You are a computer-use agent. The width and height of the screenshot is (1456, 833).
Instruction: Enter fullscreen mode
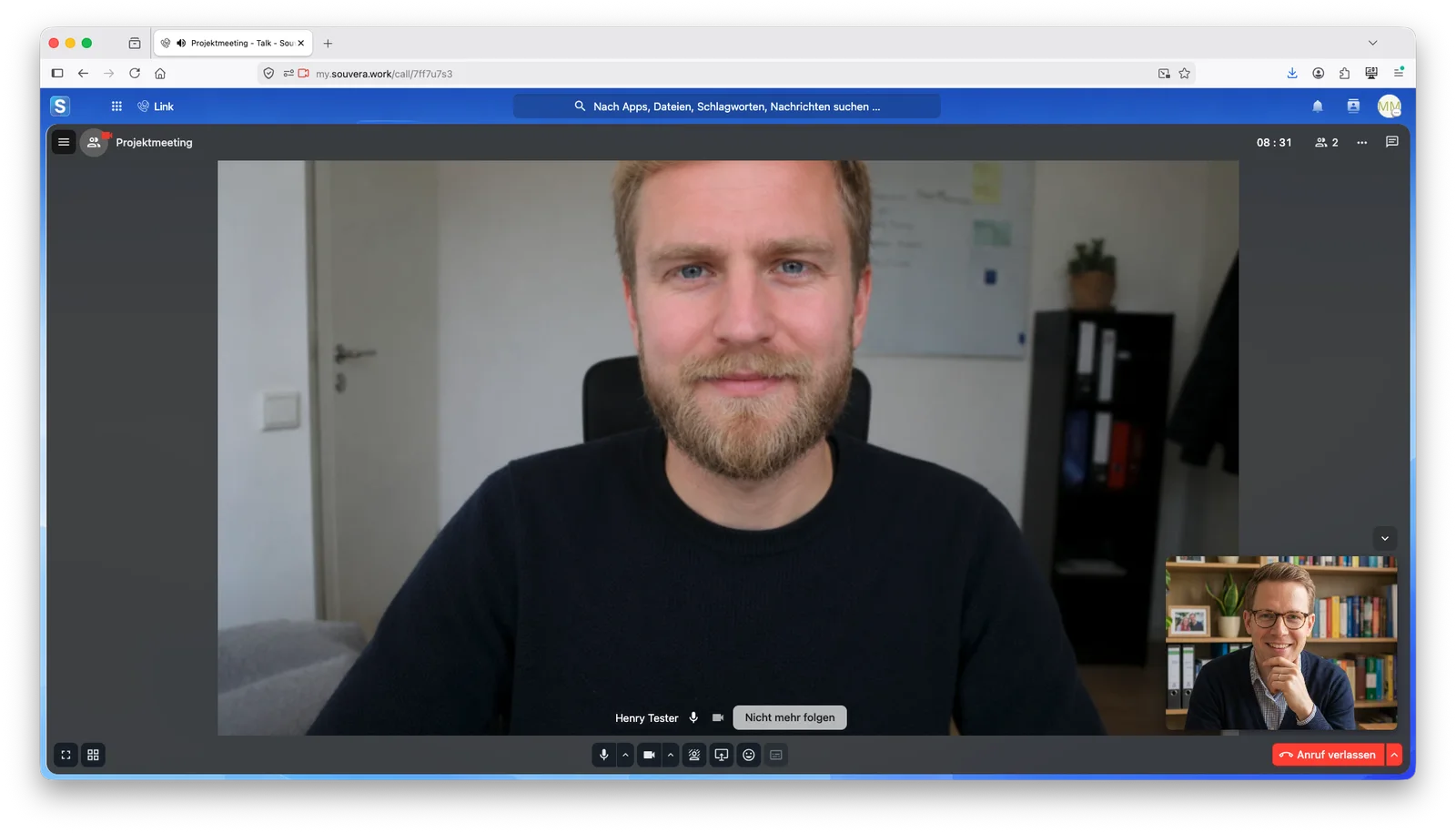tap(66, 755)
